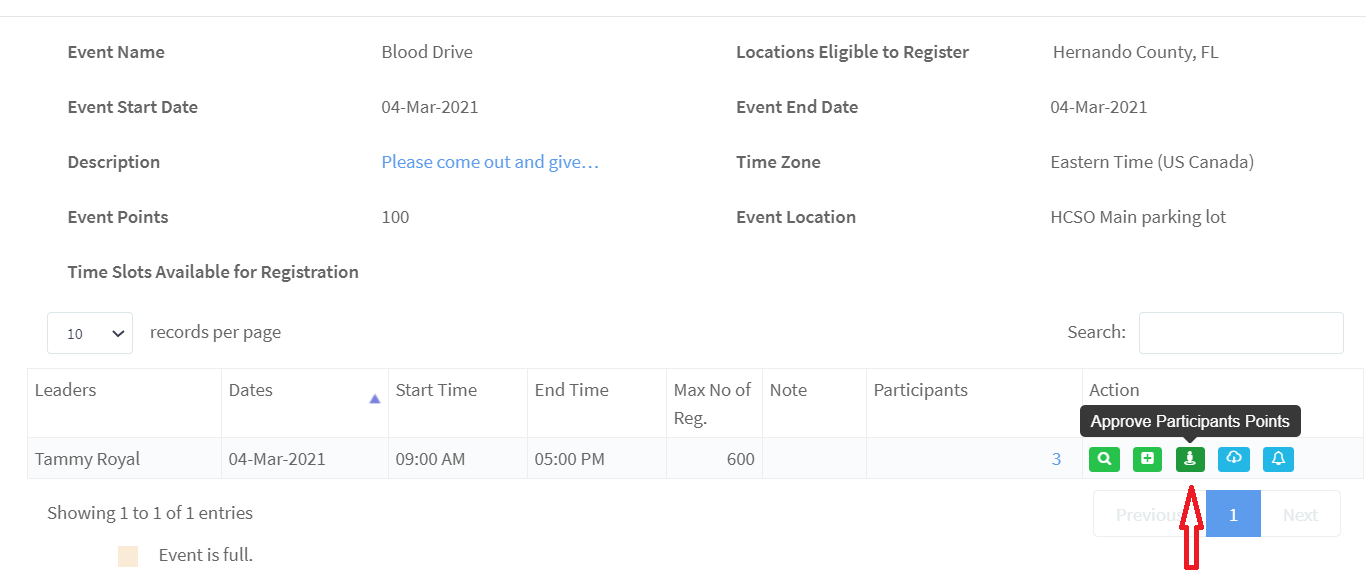This screenshot has width=1366, height=580.
Task: Click the 'Eastern Time (US Canada)' value
Action: click(1152, 162)
